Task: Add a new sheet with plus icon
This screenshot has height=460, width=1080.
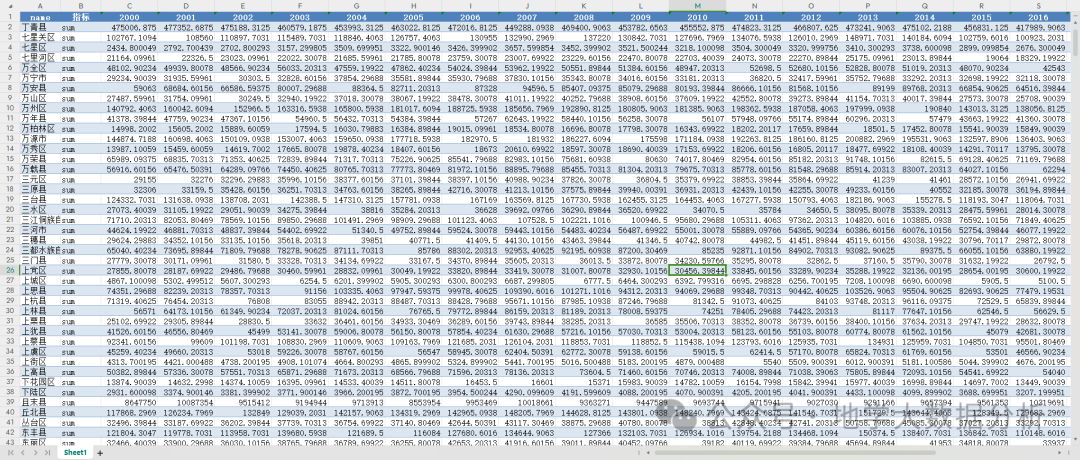Action: [x=100, y=453]
